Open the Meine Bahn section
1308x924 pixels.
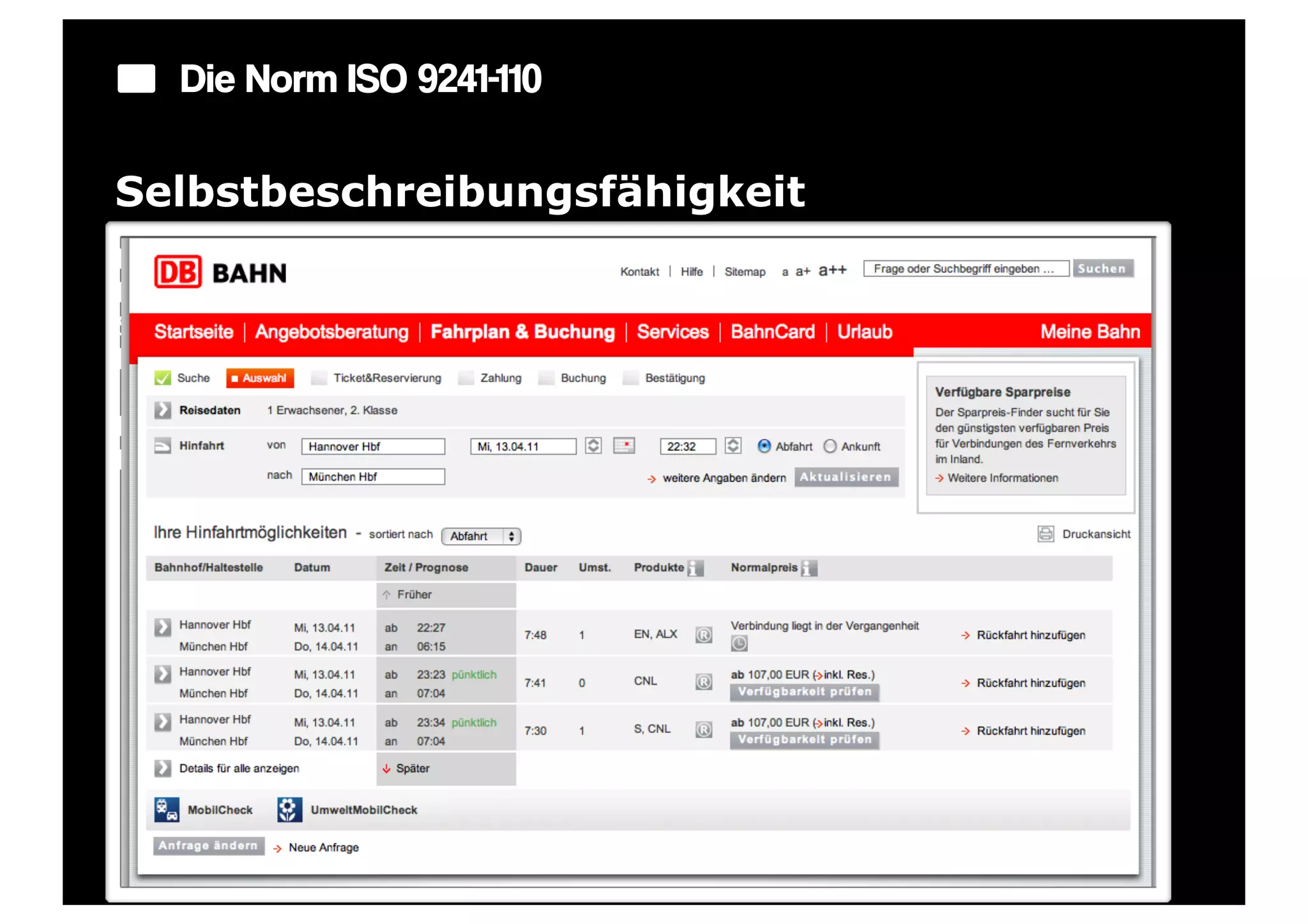click(x=1090, y=331)
